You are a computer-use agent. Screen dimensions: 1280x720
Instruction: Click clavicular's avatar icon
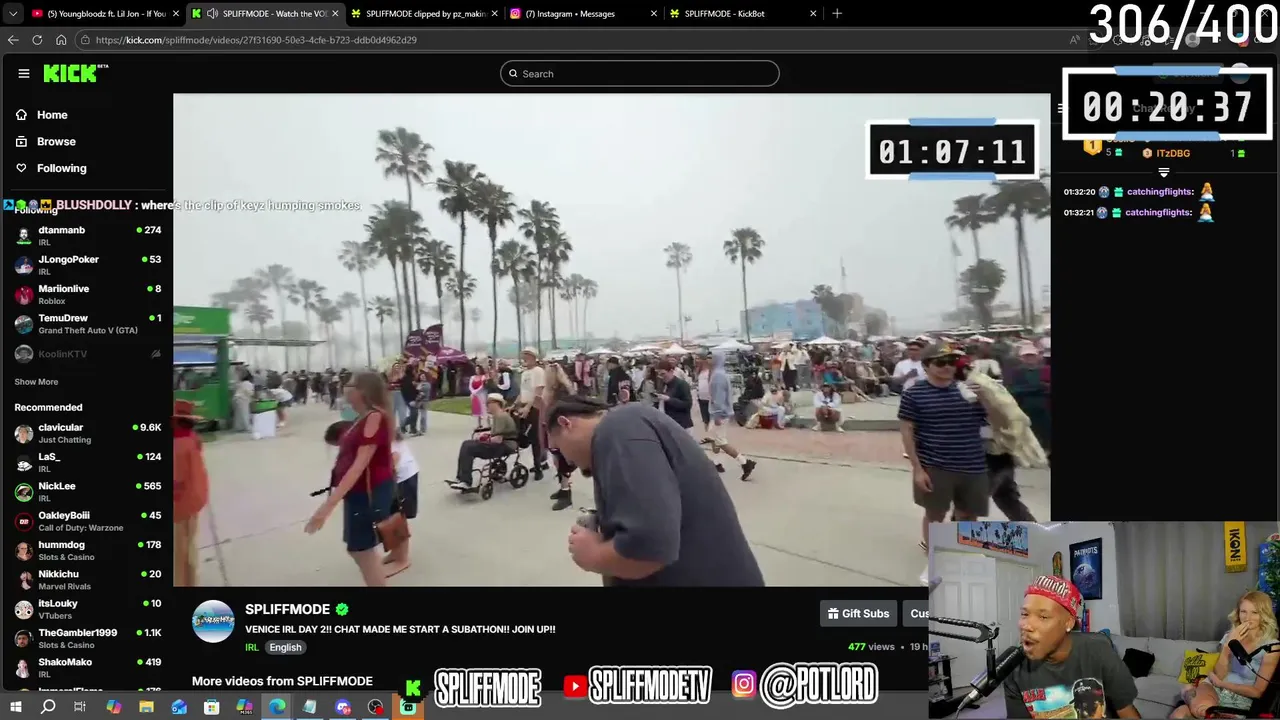coord(24,433)
